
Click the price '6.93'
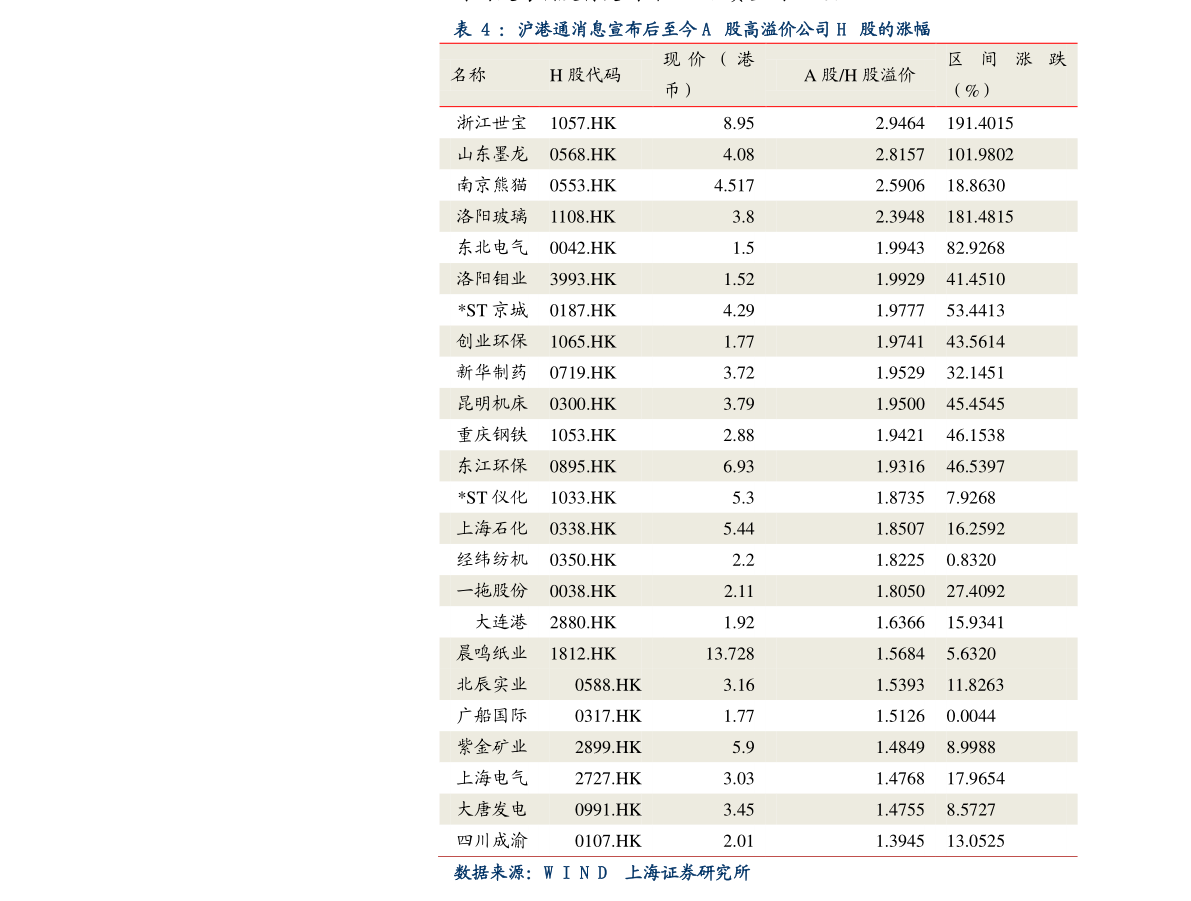738,466
